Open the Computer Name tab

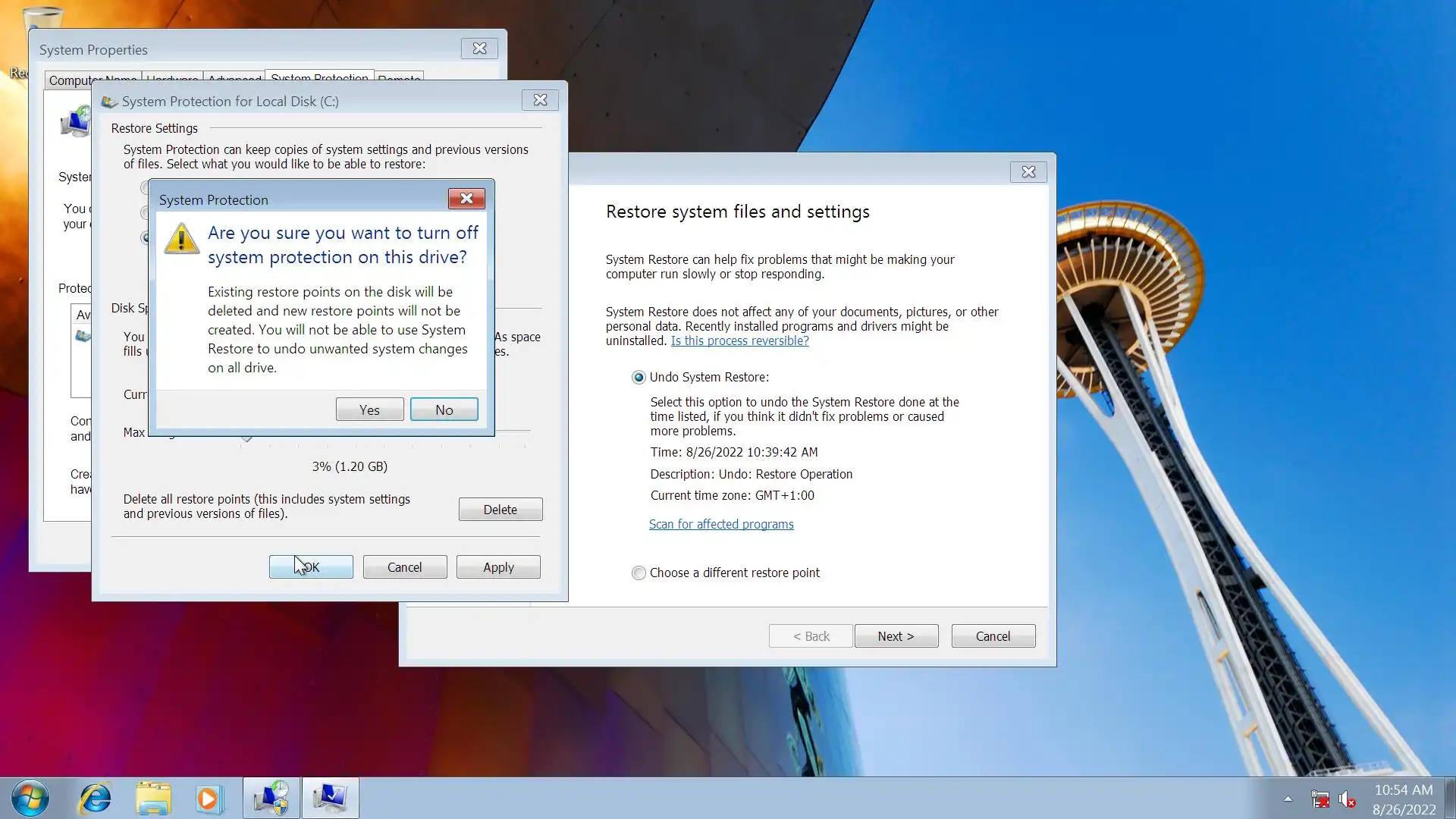[70, 80]
